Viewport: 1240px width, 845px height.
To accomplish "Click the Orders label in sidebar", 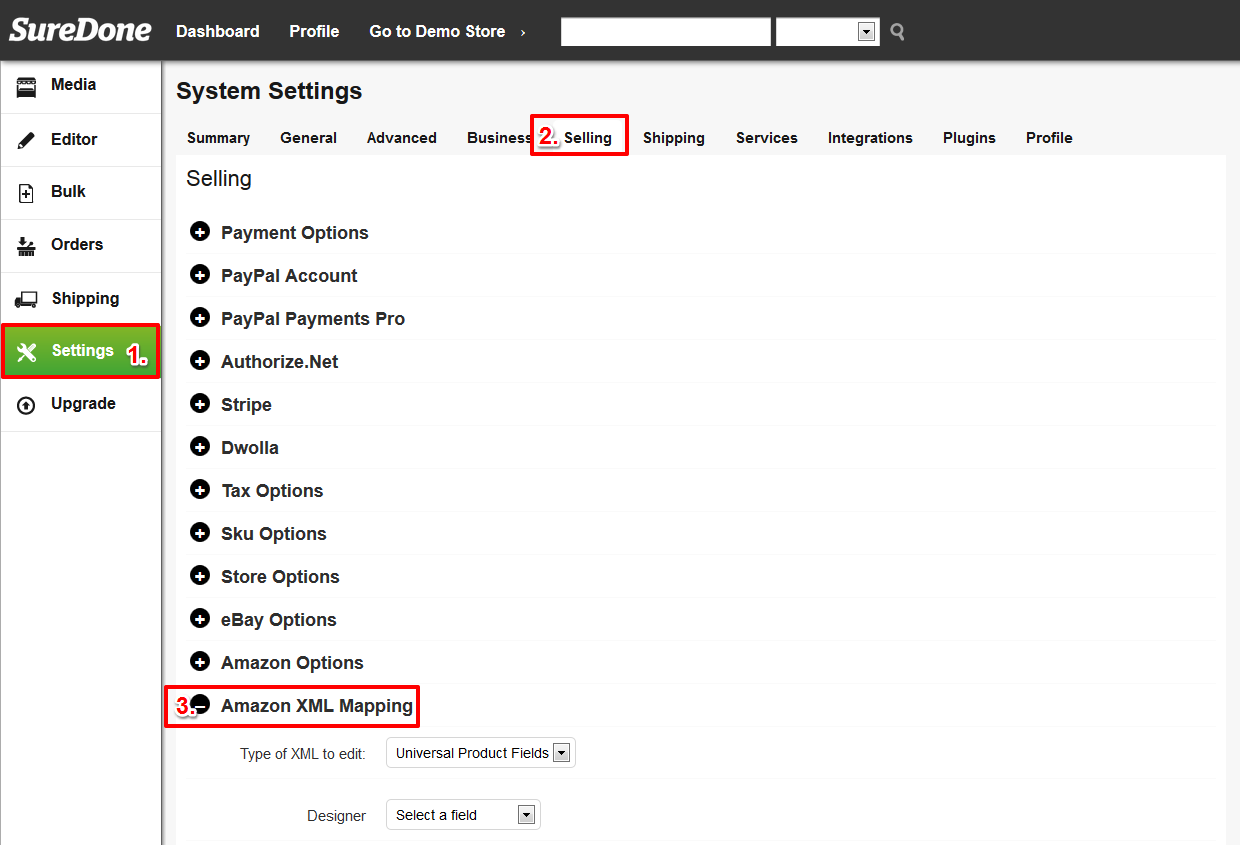I will point(77,245).
